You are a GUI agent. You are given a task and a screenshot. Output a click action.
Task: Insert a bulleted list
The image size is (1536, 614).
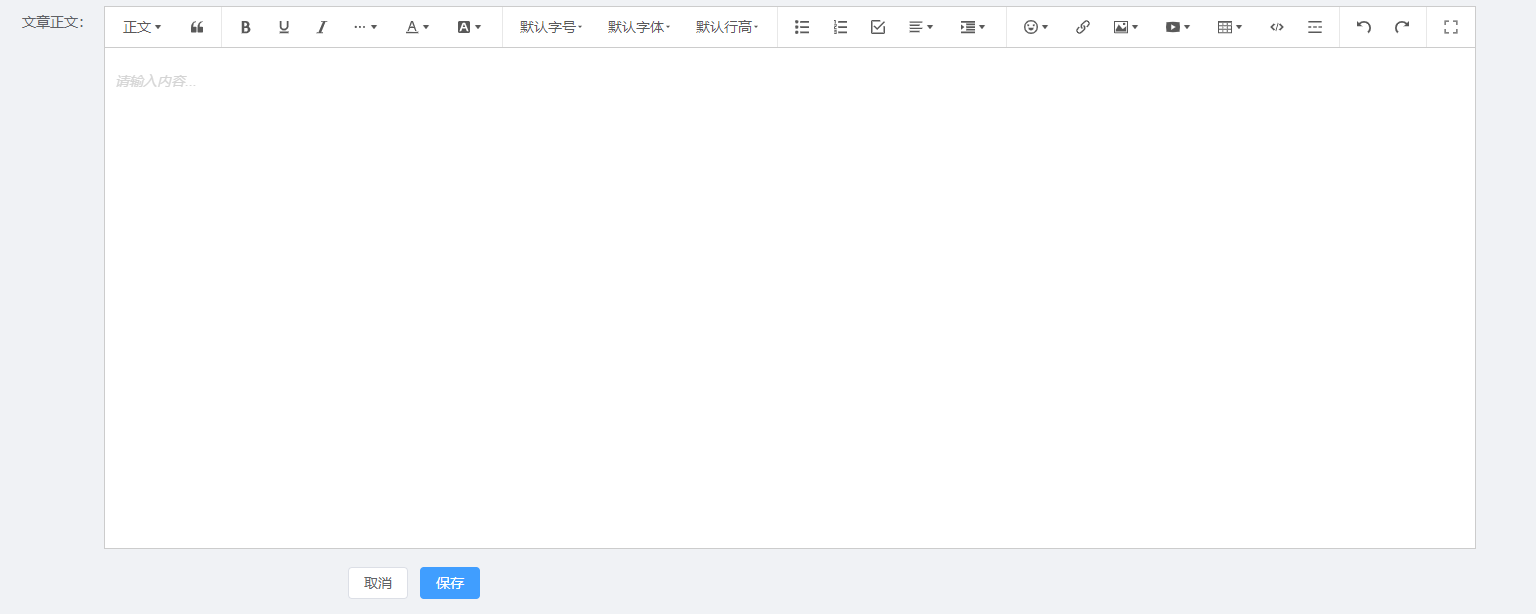[802, 27]
